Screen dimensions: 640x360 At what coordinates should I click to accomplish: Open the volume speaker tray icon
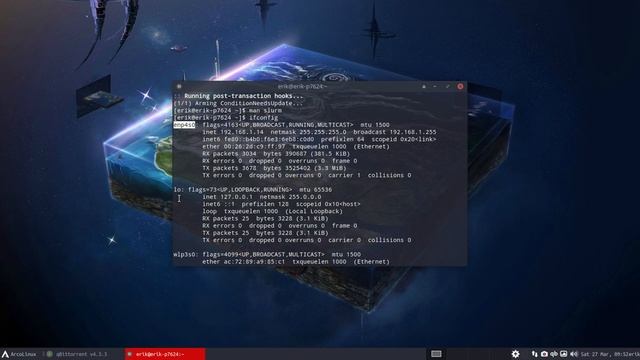coord(573,354)
